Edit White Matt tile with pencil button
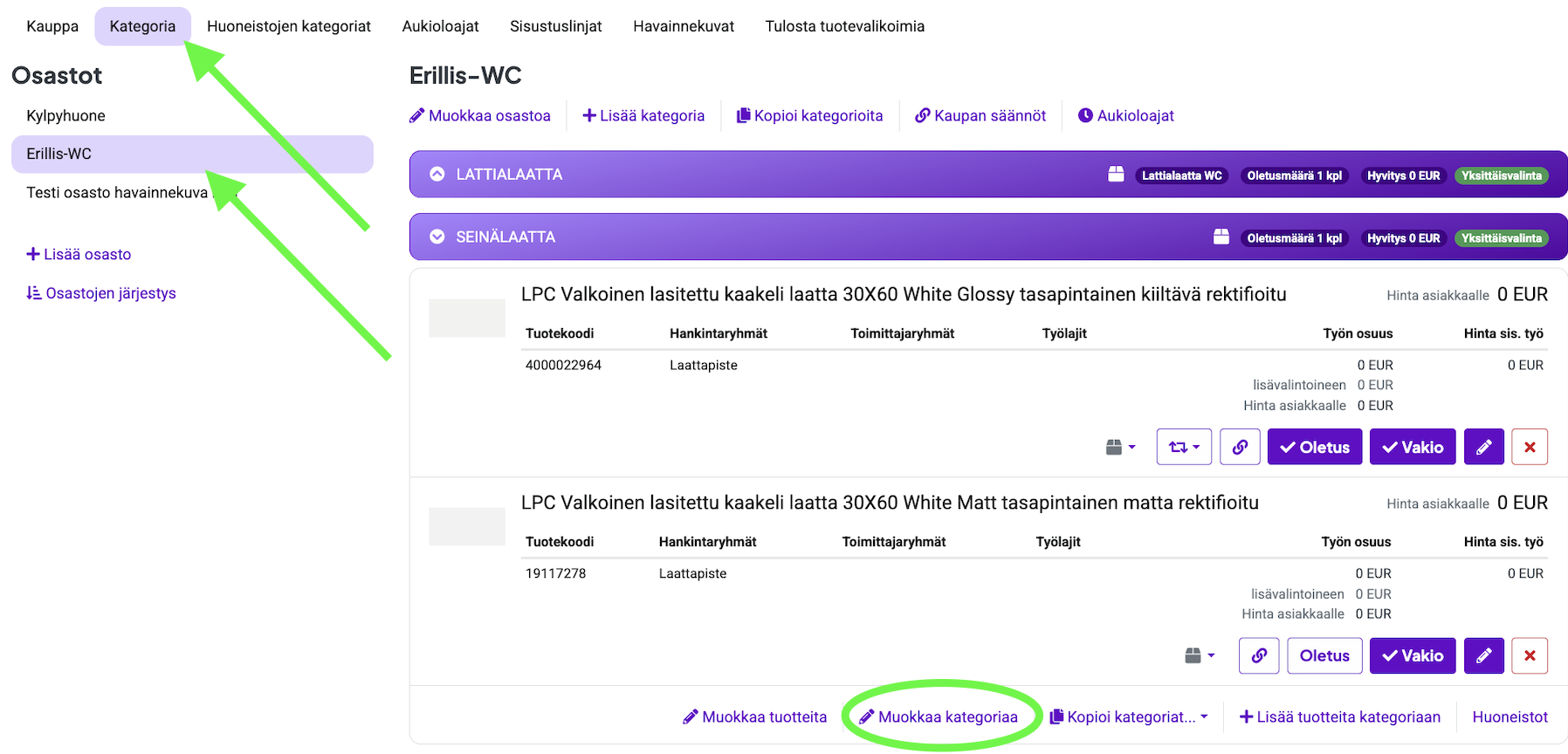The height and width of the screenshot is (754, 1568). [x=1483, y=655]
